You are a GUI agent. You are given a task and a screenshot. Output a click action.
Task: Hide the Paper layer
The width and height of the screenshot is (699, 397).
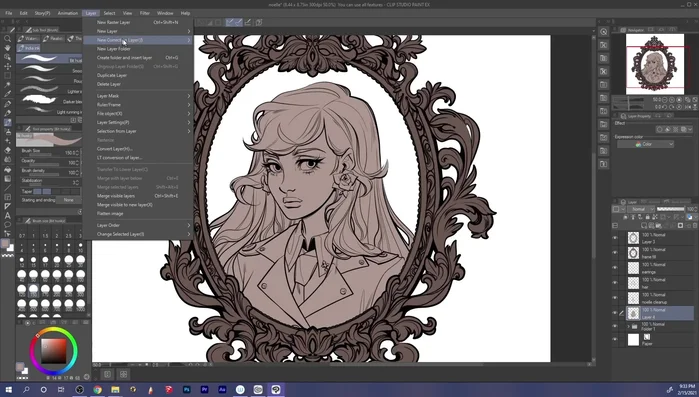click(615, 340)
